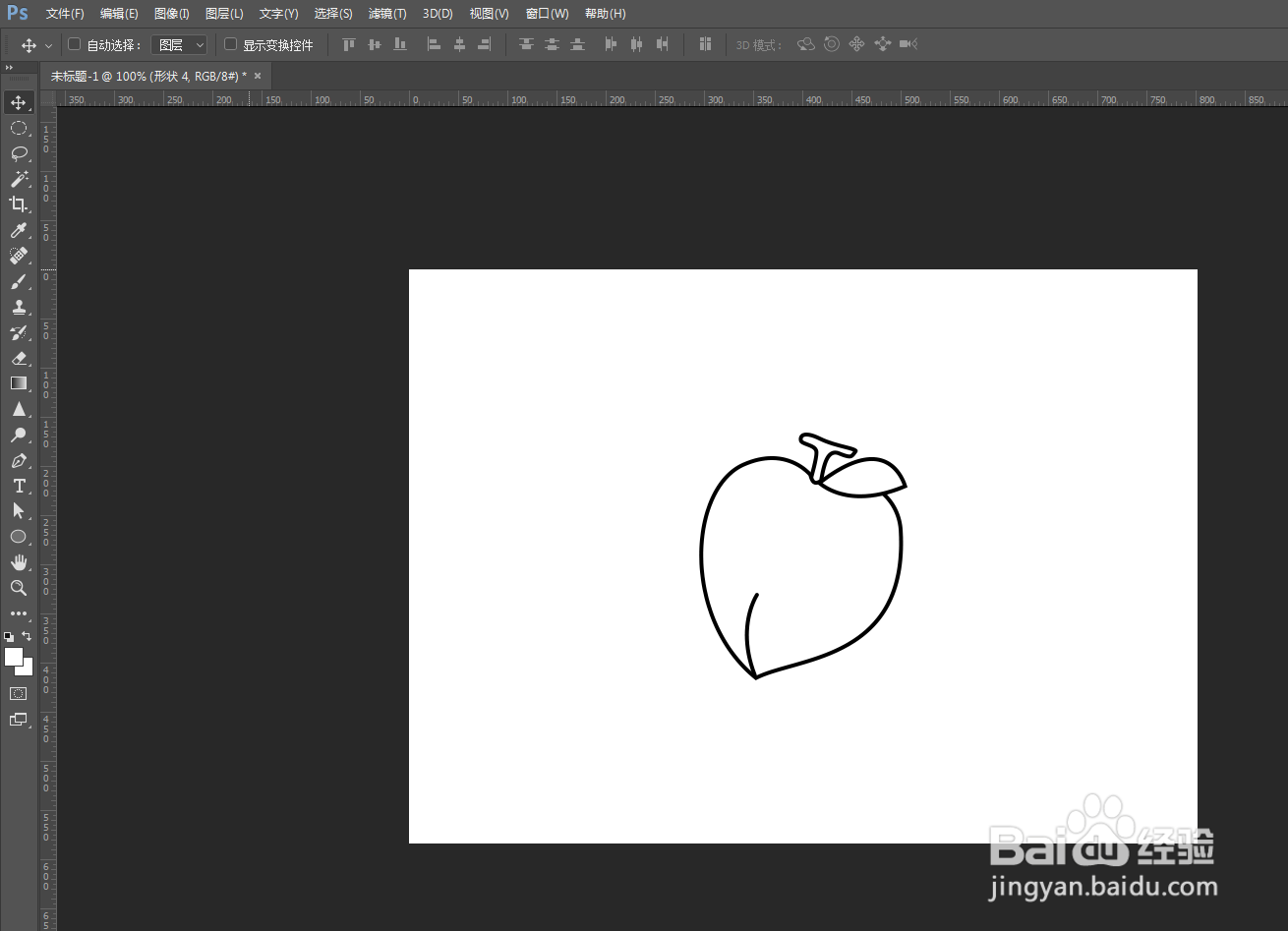Toggle Quick Mask mode
1288x931 pixels.
(x=19, y=694)
